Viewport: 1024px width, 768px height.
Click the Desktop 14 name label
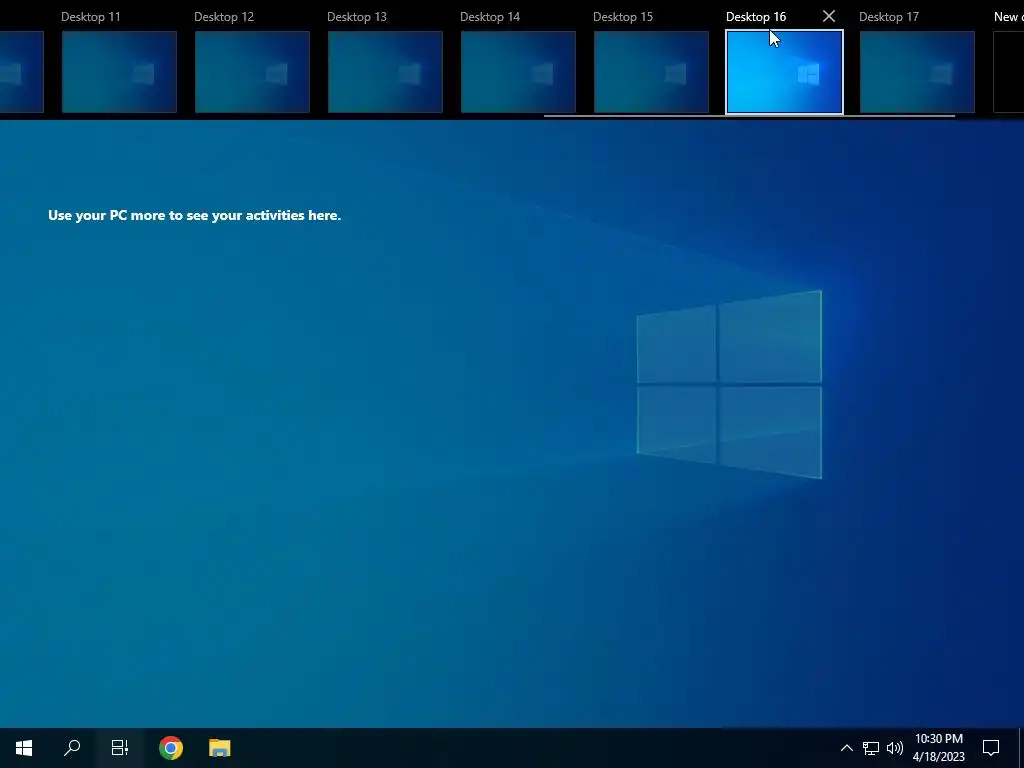(490, 17)
